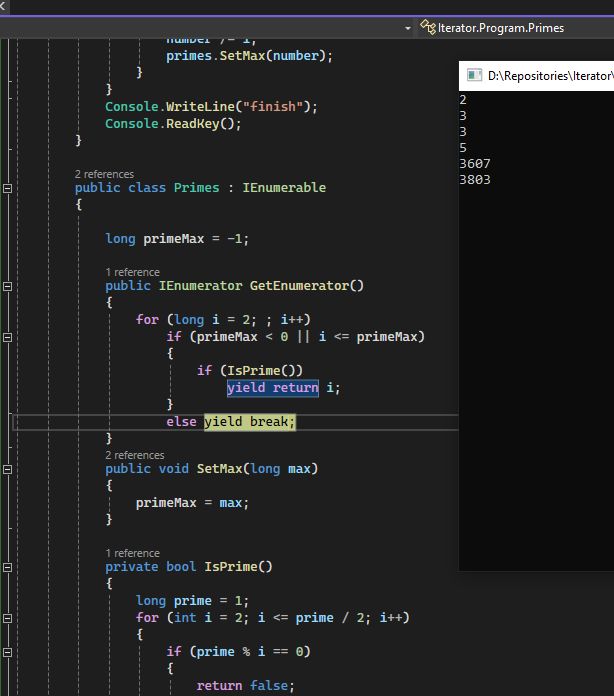Click the console window title bar icon
The image size is (614, 696).
pyautogui.click(x=474, y=75)
